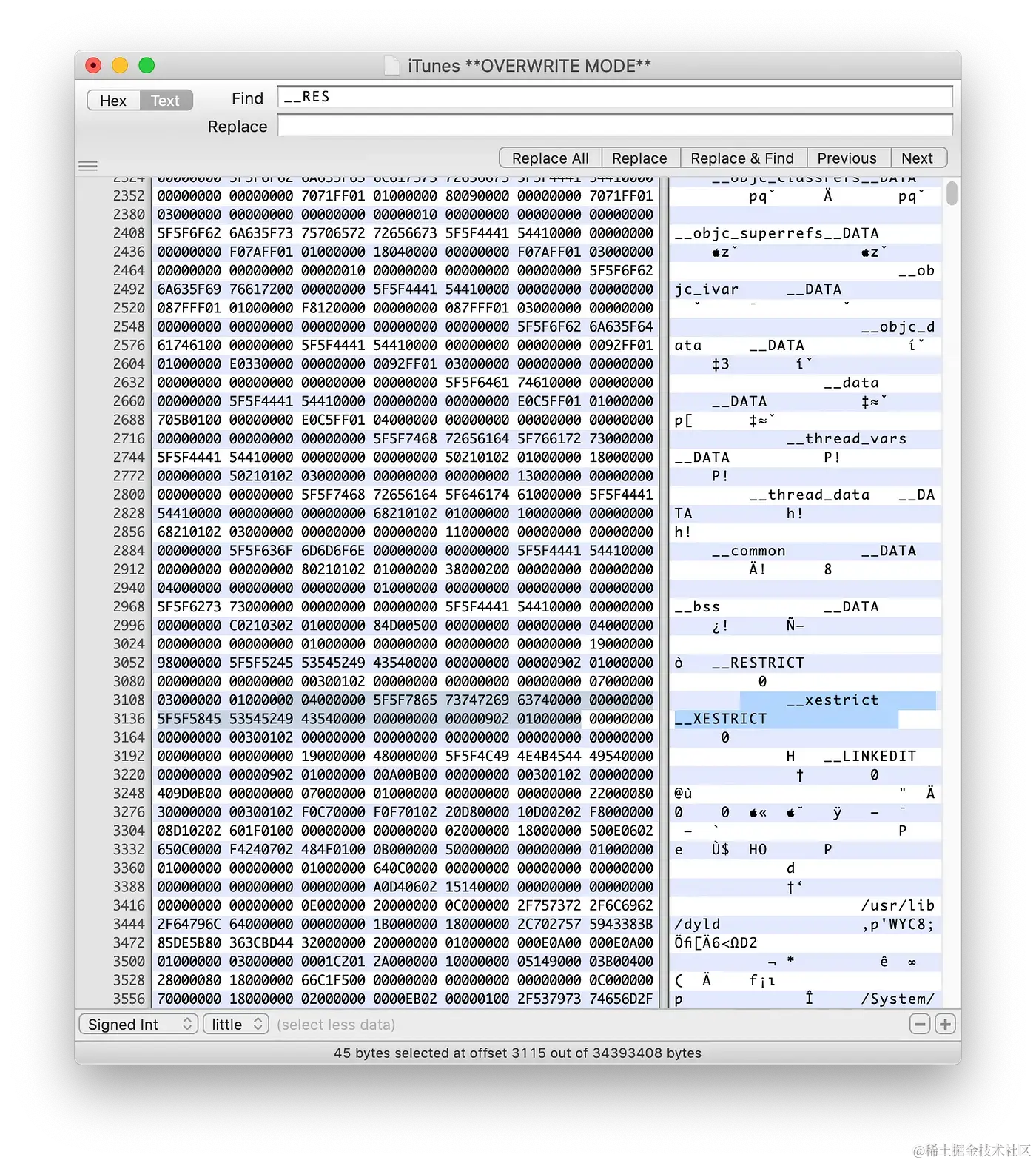Click the hamburger lines icon under Hex toggle
The width and height of the screenshot is (1036, 1163).
pyautogui.click(x=88, y=166)
